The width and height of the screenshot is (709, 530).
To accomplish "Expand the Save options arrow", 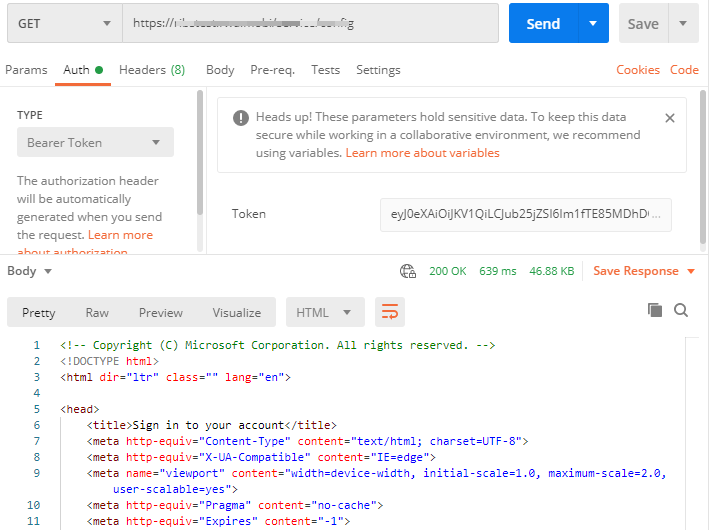I will coord(683,23).
